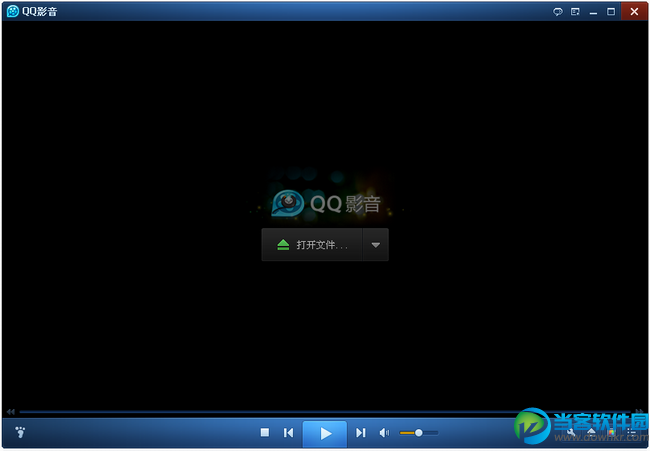The height and width of the screenshot is (451, 650).
Task: Skip to the next track
Action: click(x=361, y=432)
